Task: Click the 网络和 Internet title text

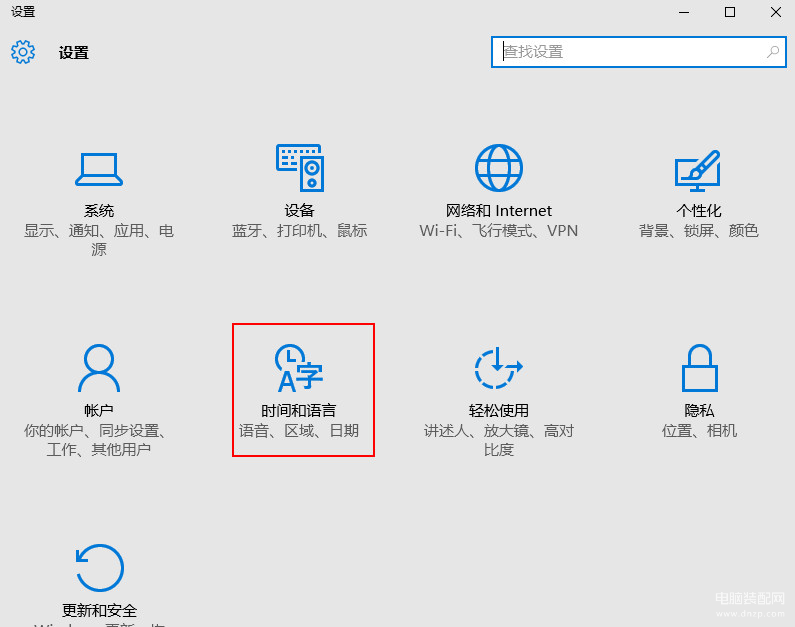Action: (x=498, y=210)
